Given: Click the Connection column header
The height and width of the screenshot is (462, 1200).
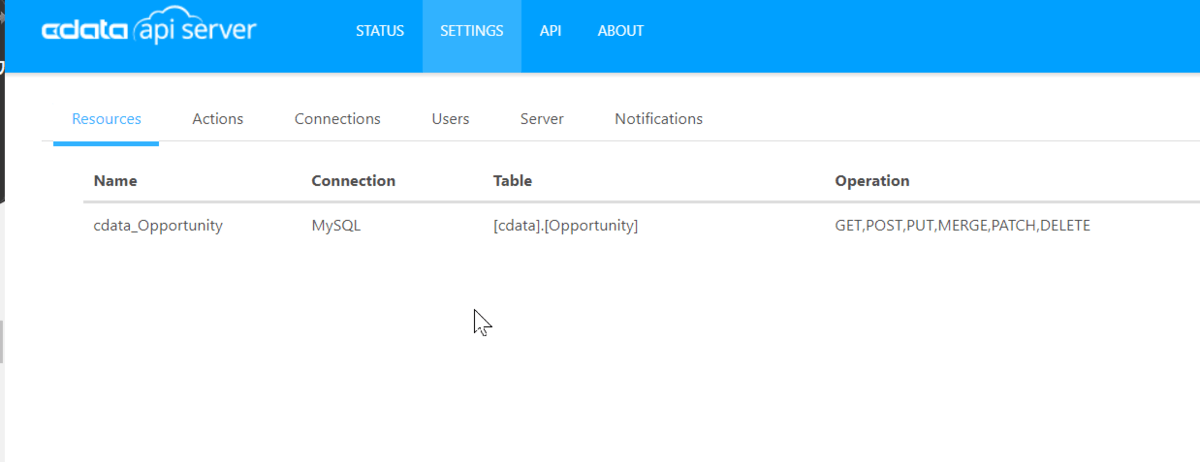Looking at the screenshot, I should click(353, 181).
